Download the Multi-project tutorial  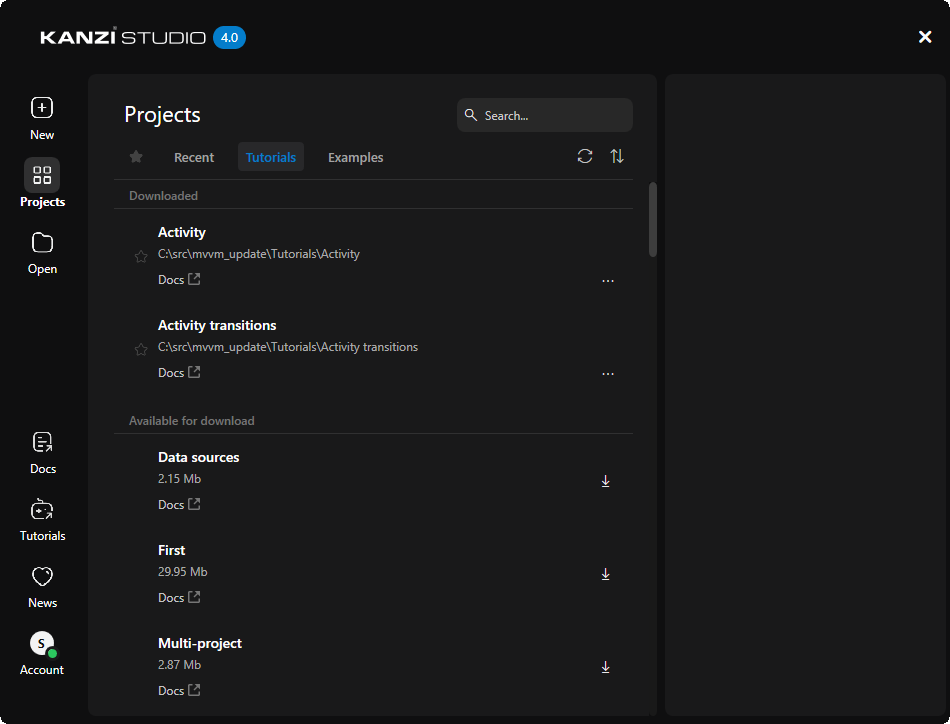(605, 667)
